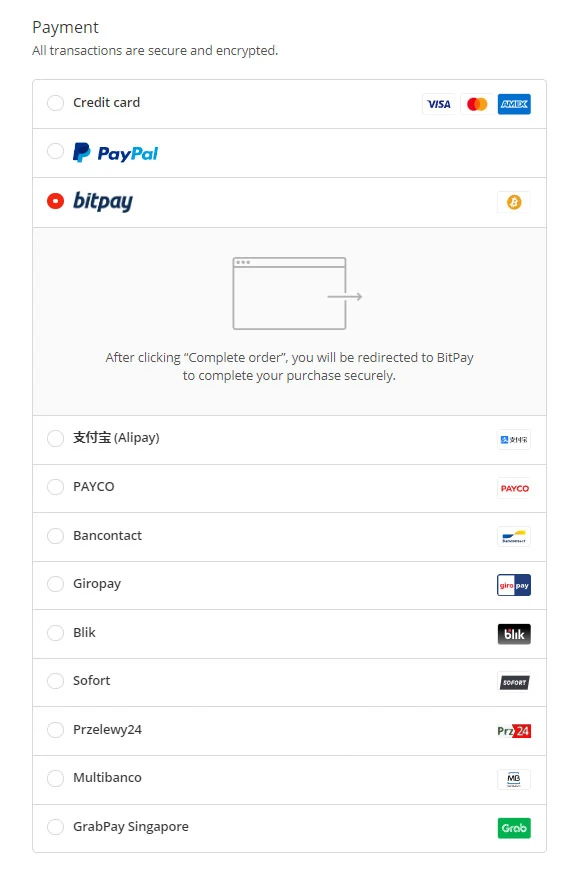Screen dimensions: 569x872
Task: Click the browser redirect illustration
Action: (298, 293)
